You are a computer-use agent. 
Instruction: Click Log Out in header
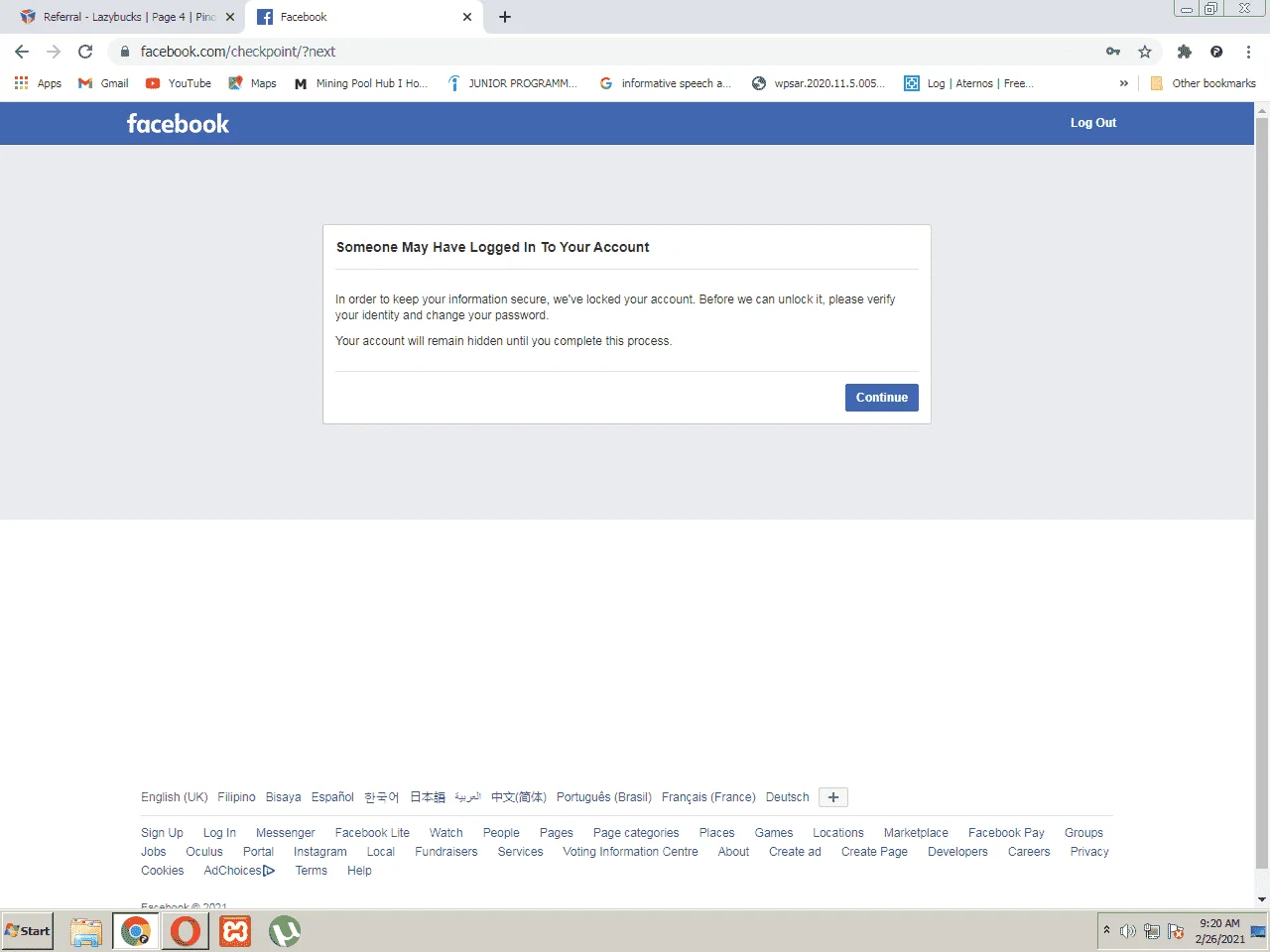1092,123
